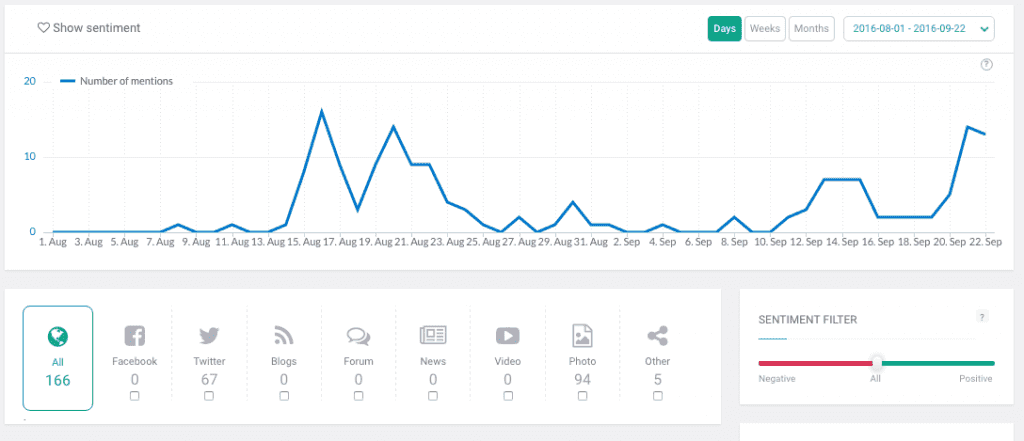Select the Photo image icon
This screenshot has height=441, width=1024.
(583, 336)
